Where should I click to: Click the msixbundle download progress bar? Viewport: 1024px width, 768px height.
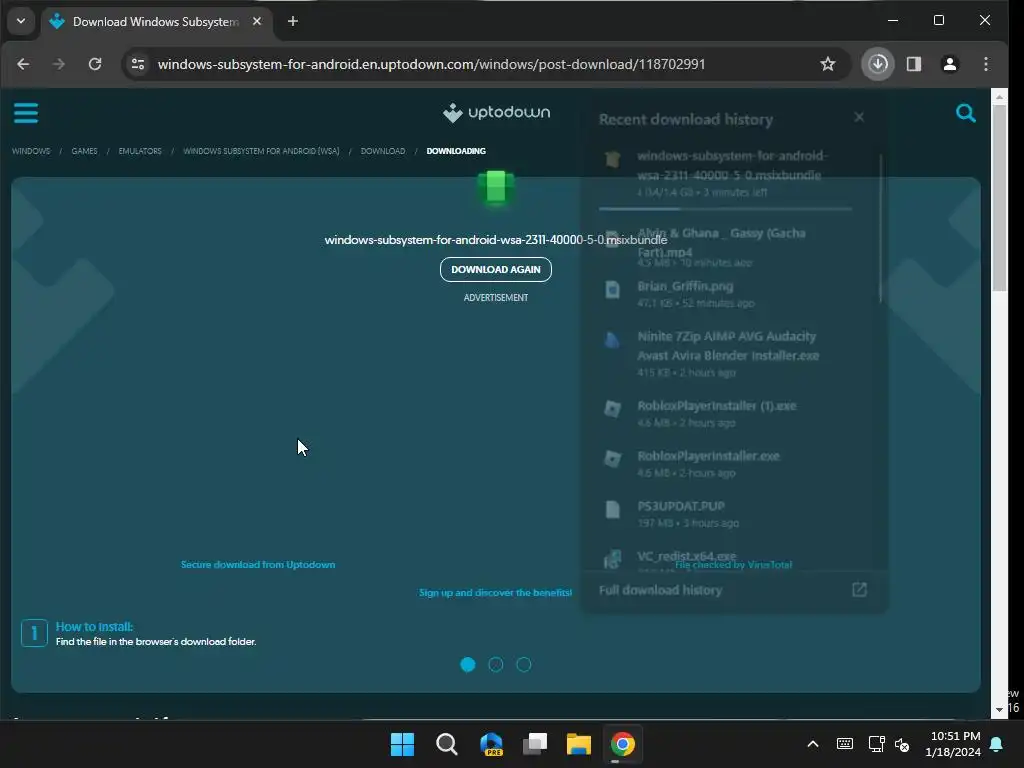726,209
